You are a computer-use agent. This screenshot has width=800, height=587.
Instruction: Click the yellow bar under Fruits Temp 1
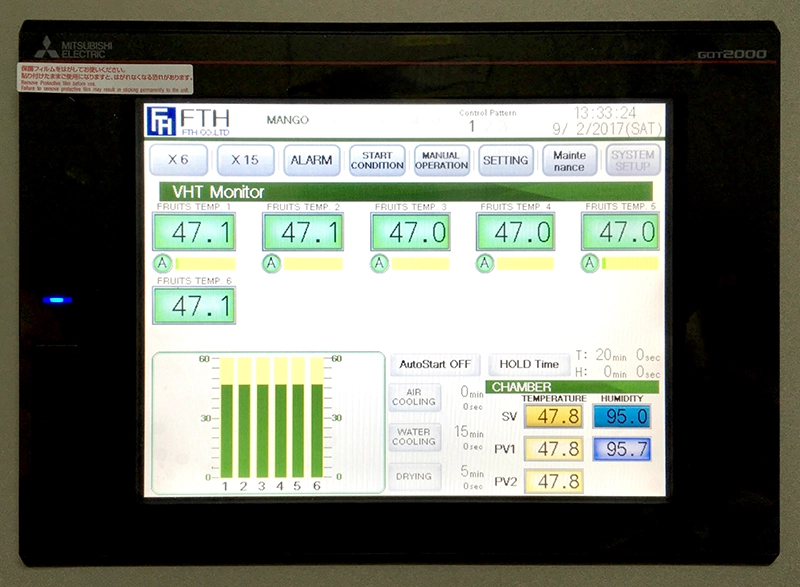(x=205, y=264)
